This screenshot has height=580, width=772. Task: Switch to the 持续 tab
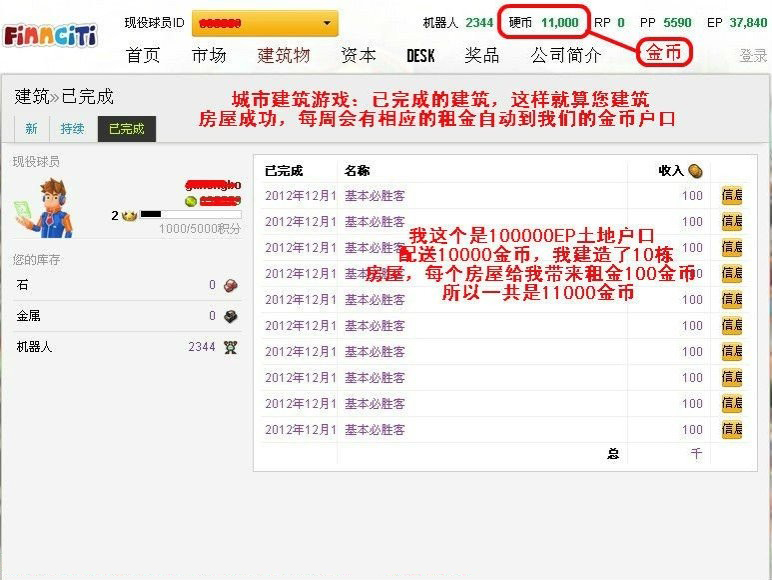(x=72, y=129)
